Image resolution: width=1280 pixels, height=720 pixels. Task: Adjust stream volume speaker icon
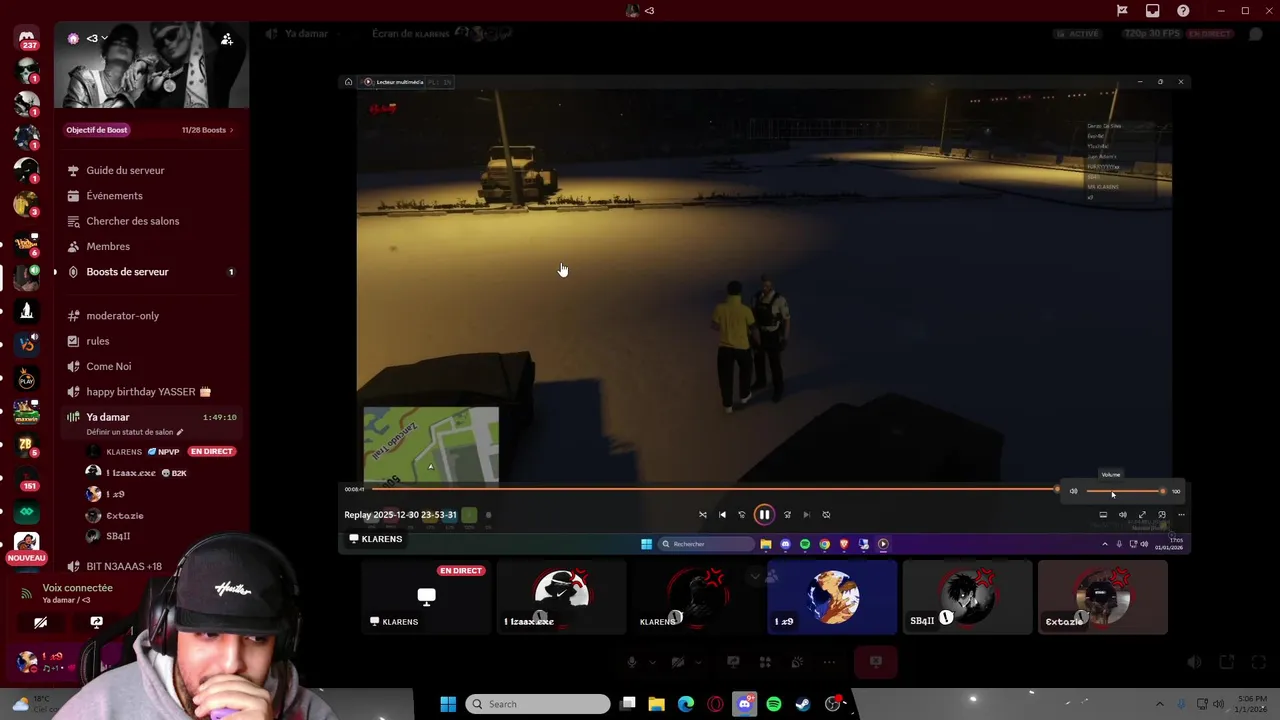point(1194,662)
